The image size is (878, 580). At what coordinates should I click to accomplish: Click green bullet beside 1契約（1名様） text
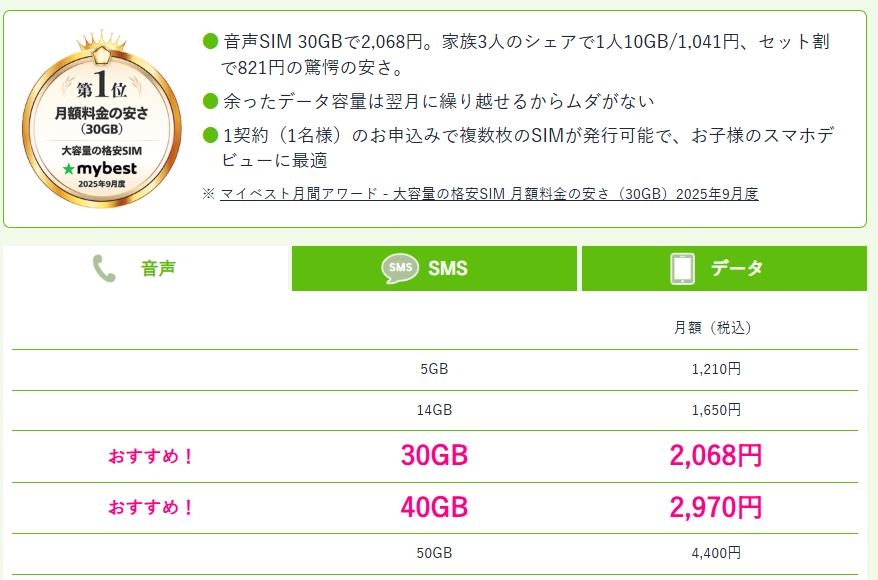(210, 135)
